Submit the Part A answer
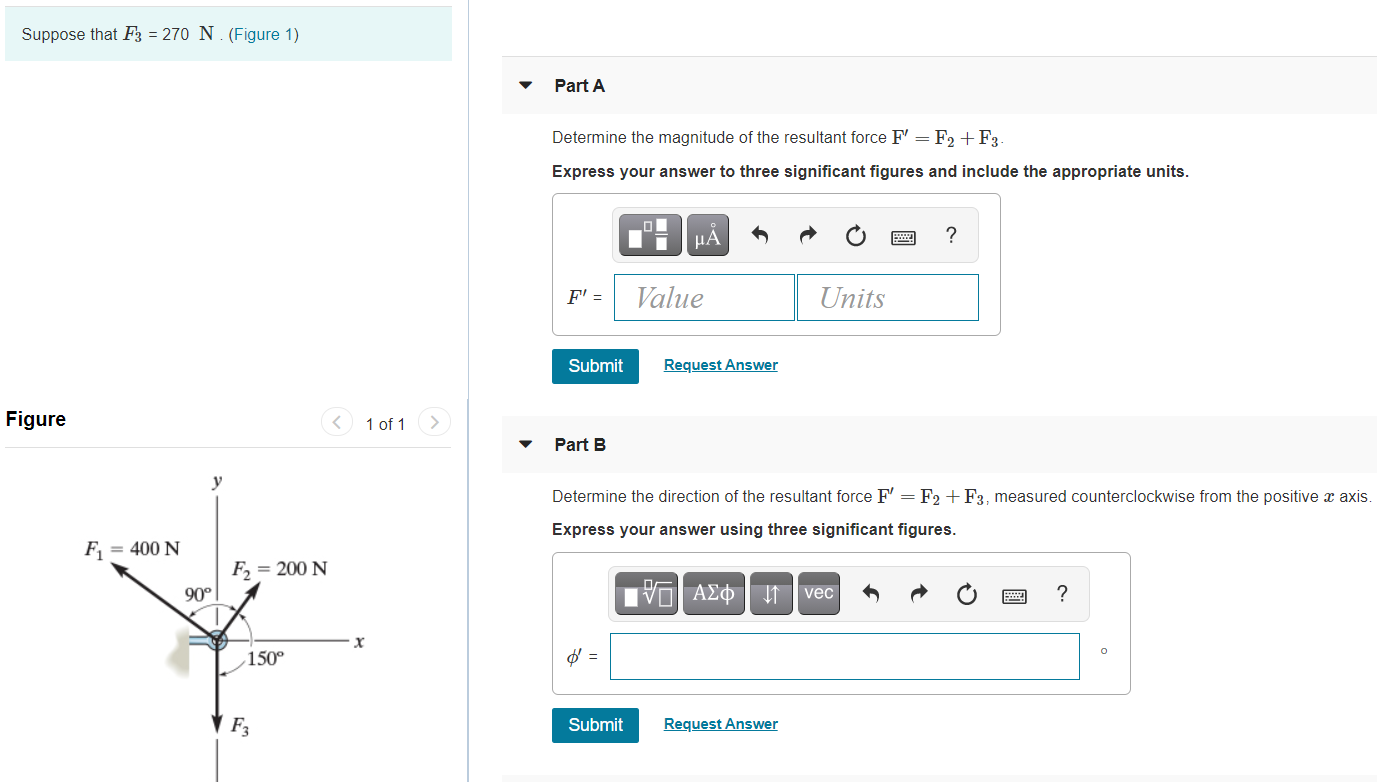This screenshot has width=1377, height=782. click(x=595, y=366)
